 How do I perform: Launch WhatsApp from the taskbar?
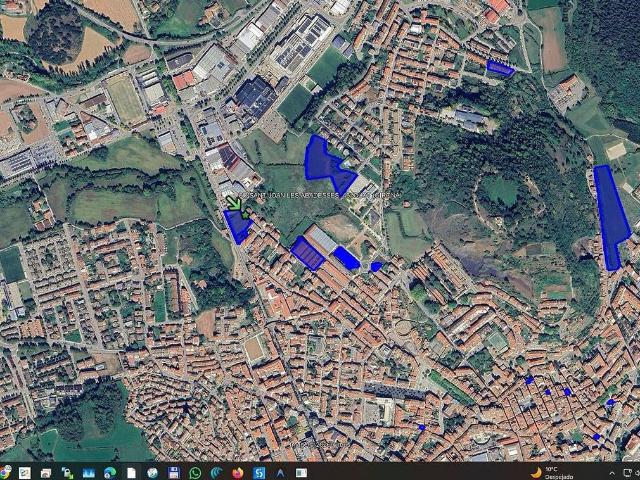coord(195,473)
